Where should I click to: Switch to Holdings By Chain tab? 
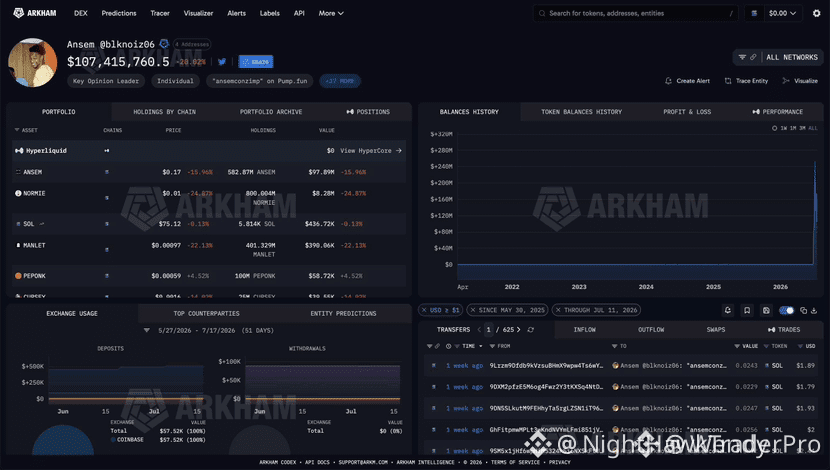(x=165, y=112)
